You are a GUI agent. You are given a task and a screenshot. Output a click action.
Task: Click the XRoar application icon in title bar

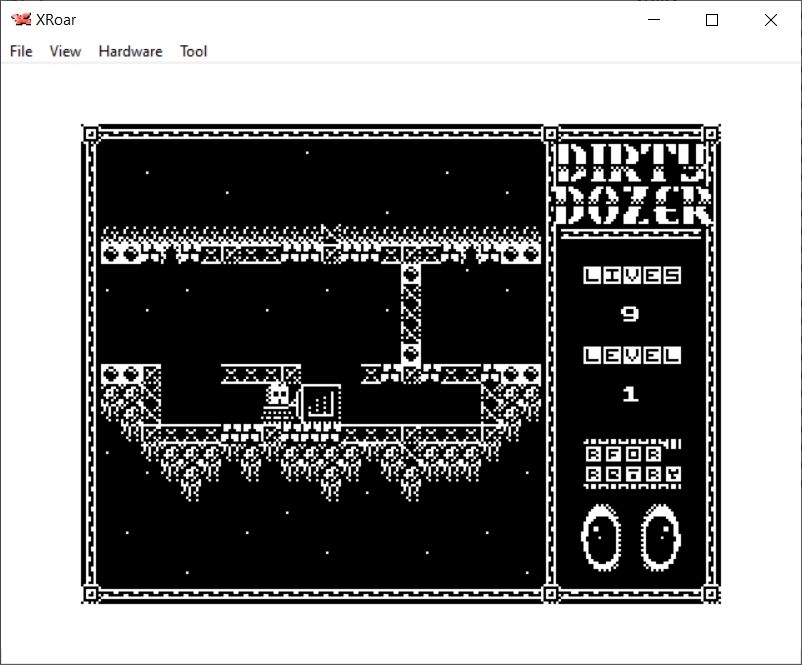click(20, 20)
